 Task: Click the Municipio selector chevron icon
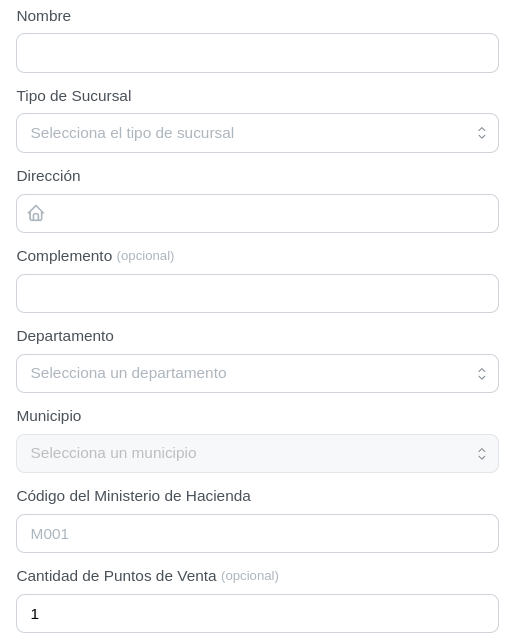(482, 453)
